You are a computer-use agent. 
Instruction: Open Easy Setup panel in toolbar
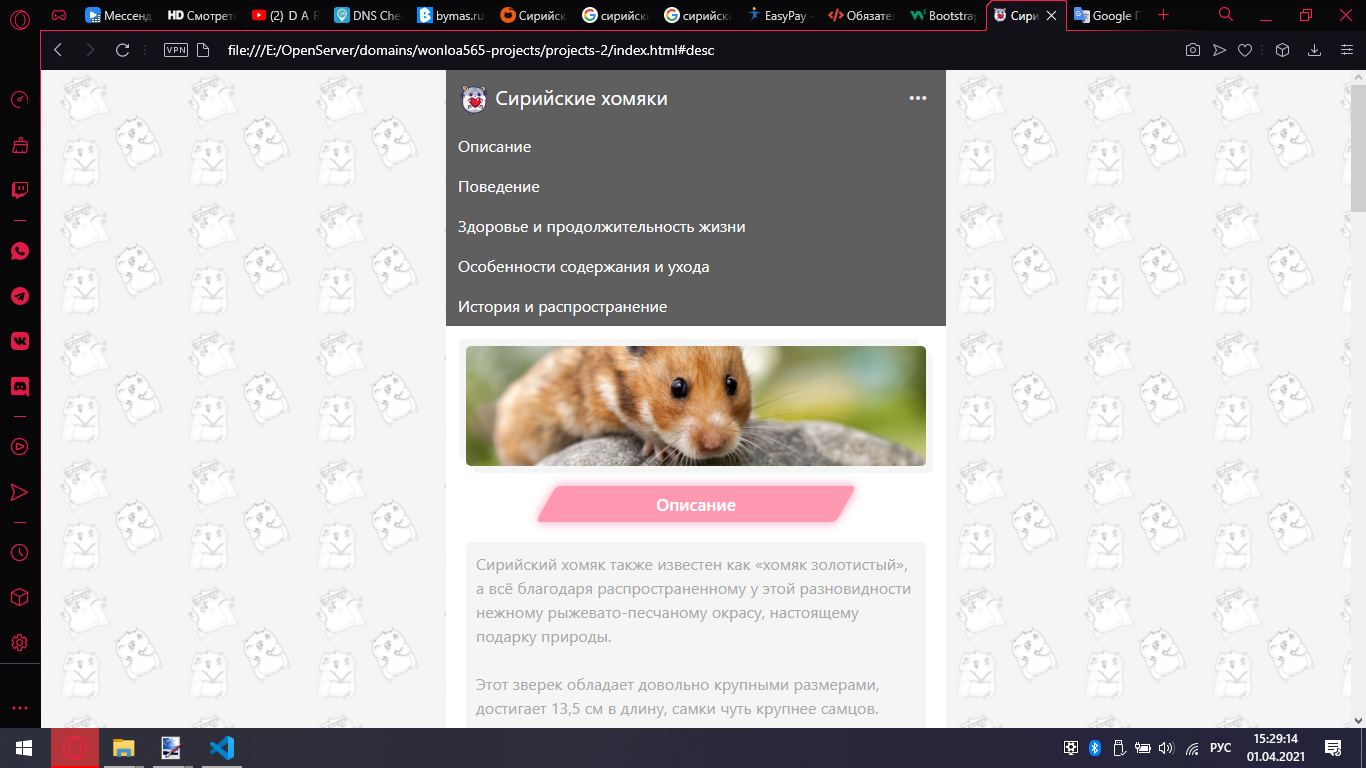pyautogui.click(x=1344, y=50)
